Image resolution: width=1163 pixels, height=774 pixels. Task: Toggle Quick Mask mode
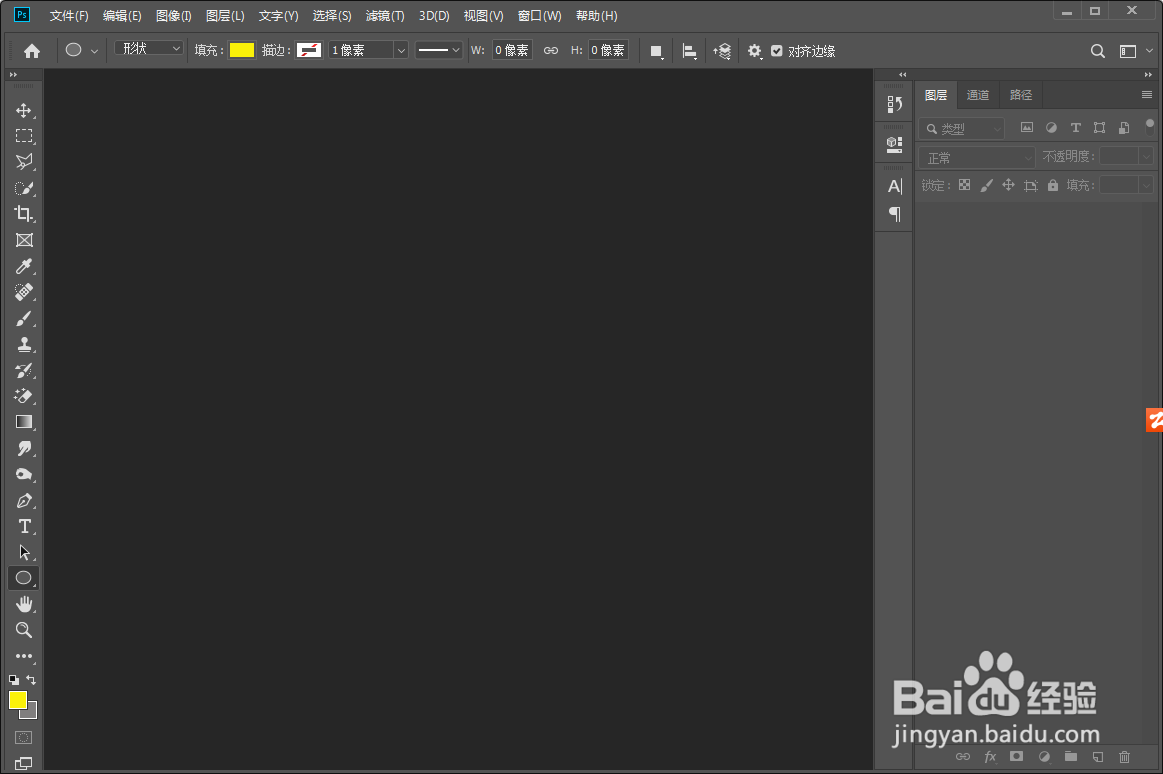(x=24, y=738)
